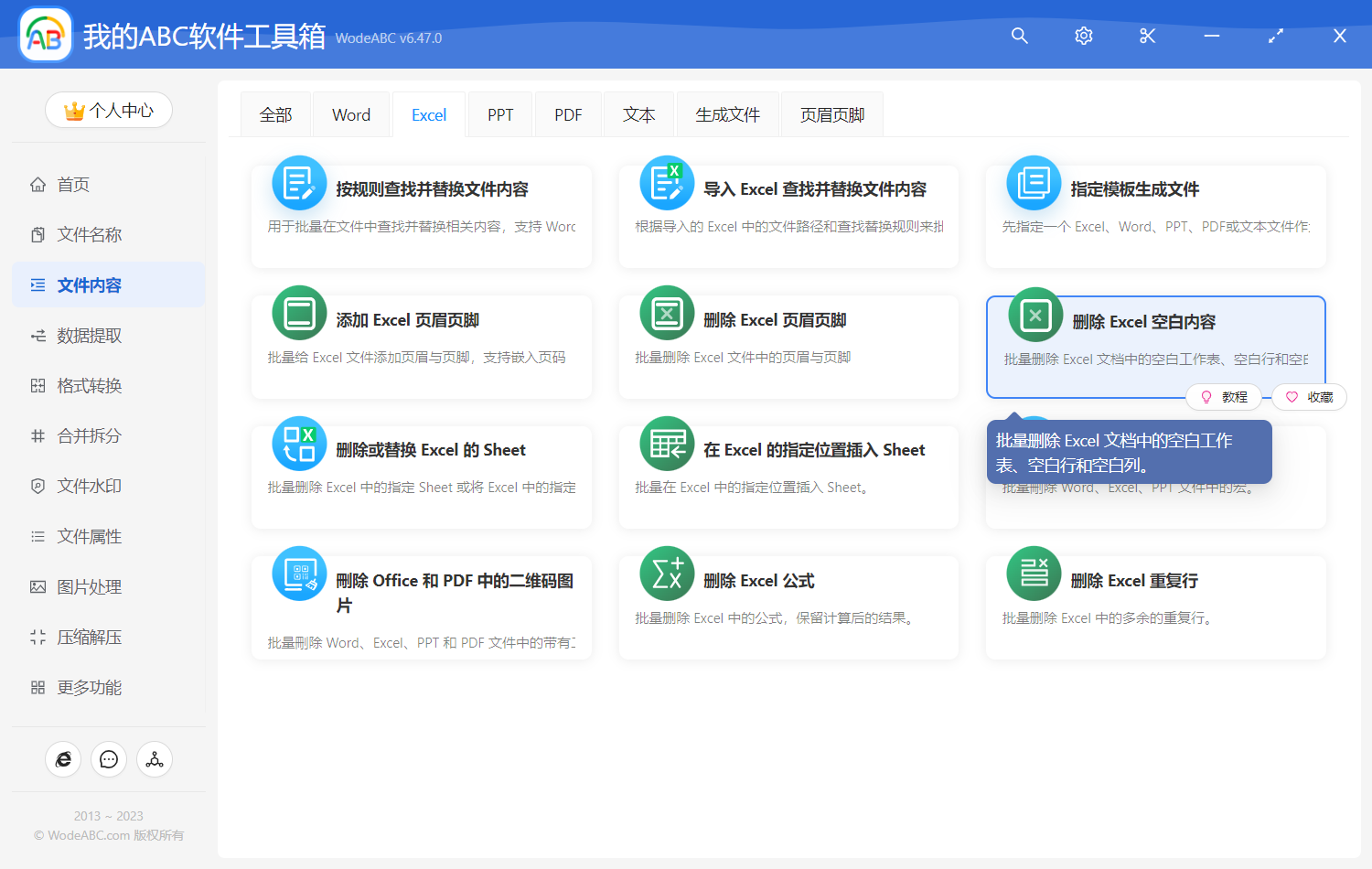Click the 数据提取 sidebar icon
The width and height of the screenshot is (1372, 869).
click(x=38, y=335)
